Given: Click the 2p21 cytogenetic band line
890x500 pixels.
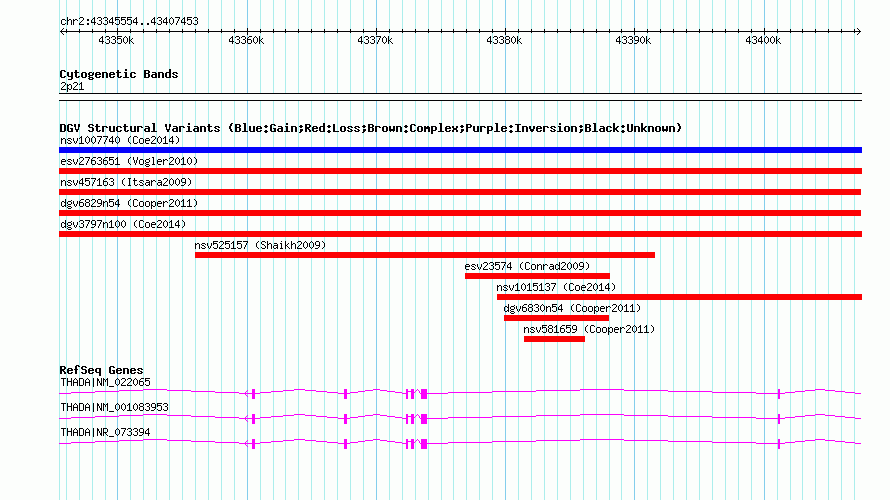Looking at the screenshot, I should tap(460, 97).
